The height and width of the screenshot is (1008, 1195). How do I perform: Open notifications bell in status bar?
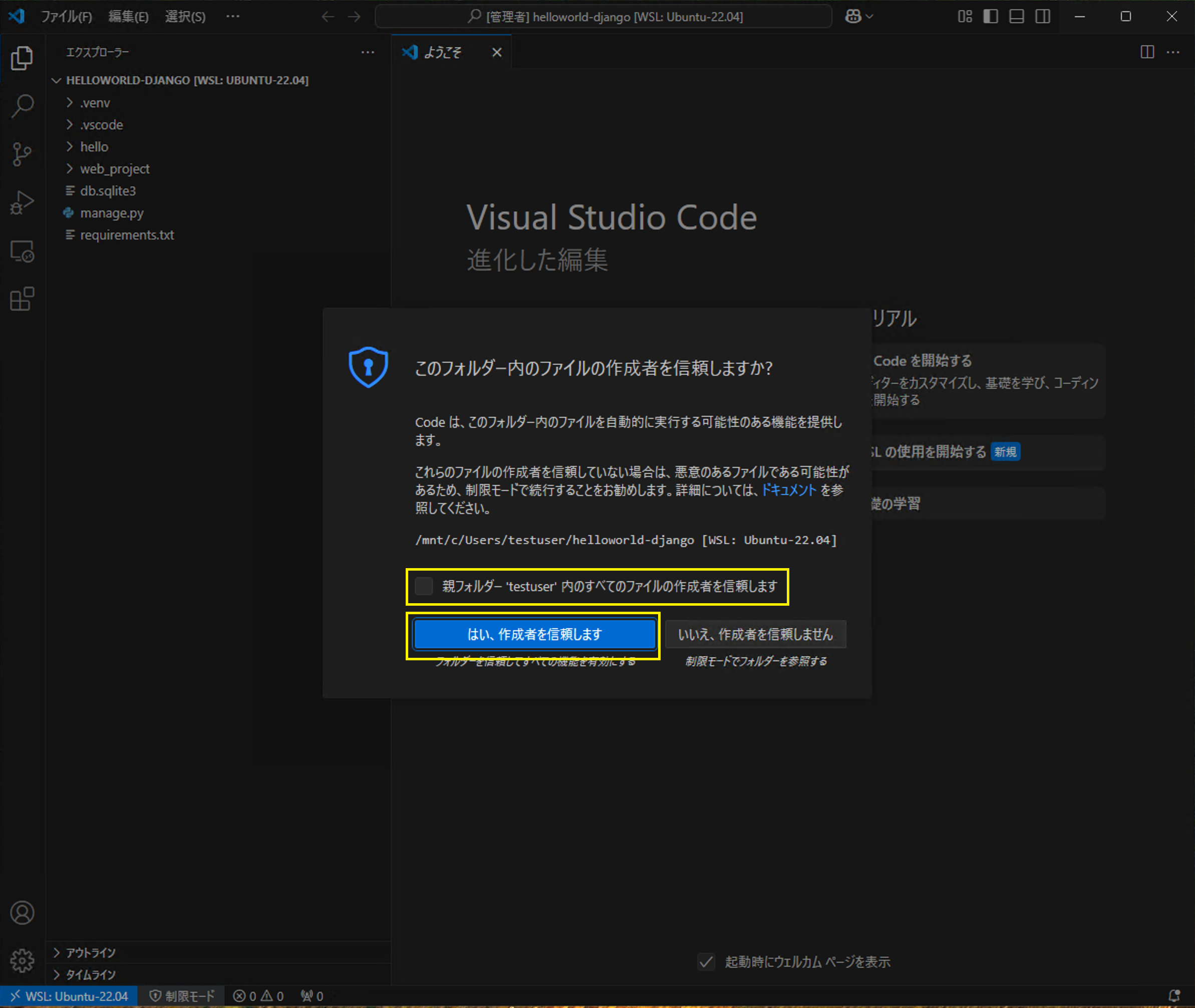tap(1174, 996)
